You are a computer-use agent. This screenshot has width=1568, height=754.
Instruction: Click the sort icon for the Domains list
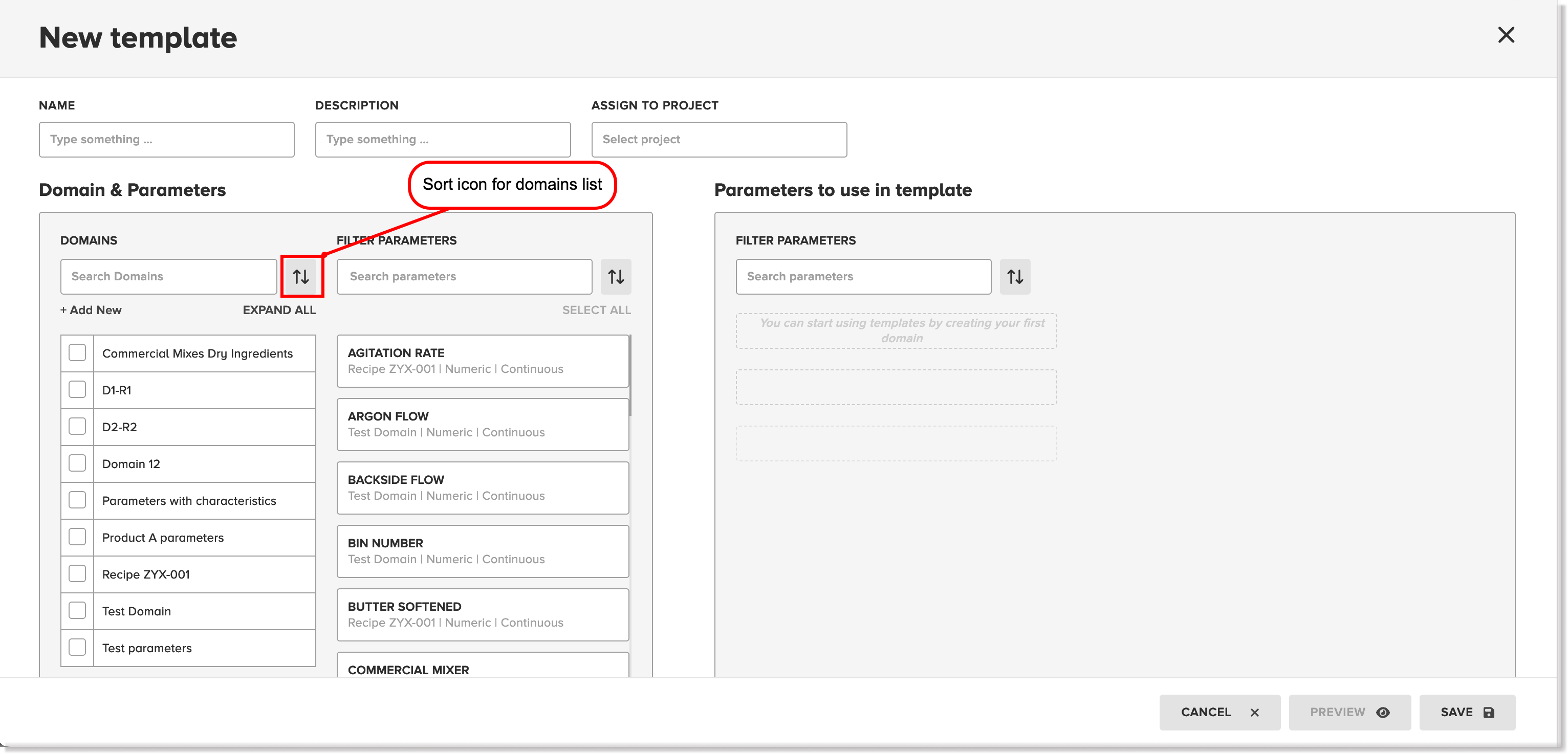(x=302, y=276)
